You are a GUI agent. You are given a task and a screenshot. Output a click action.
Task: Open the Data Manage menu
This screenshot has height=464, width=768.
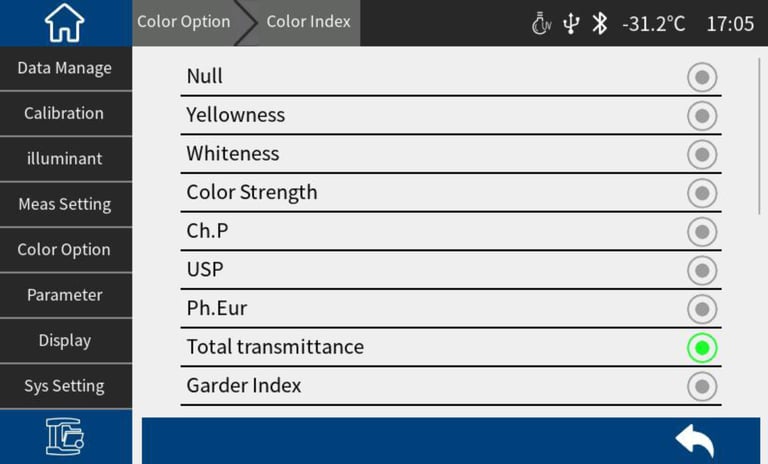[x=65, y=68]
